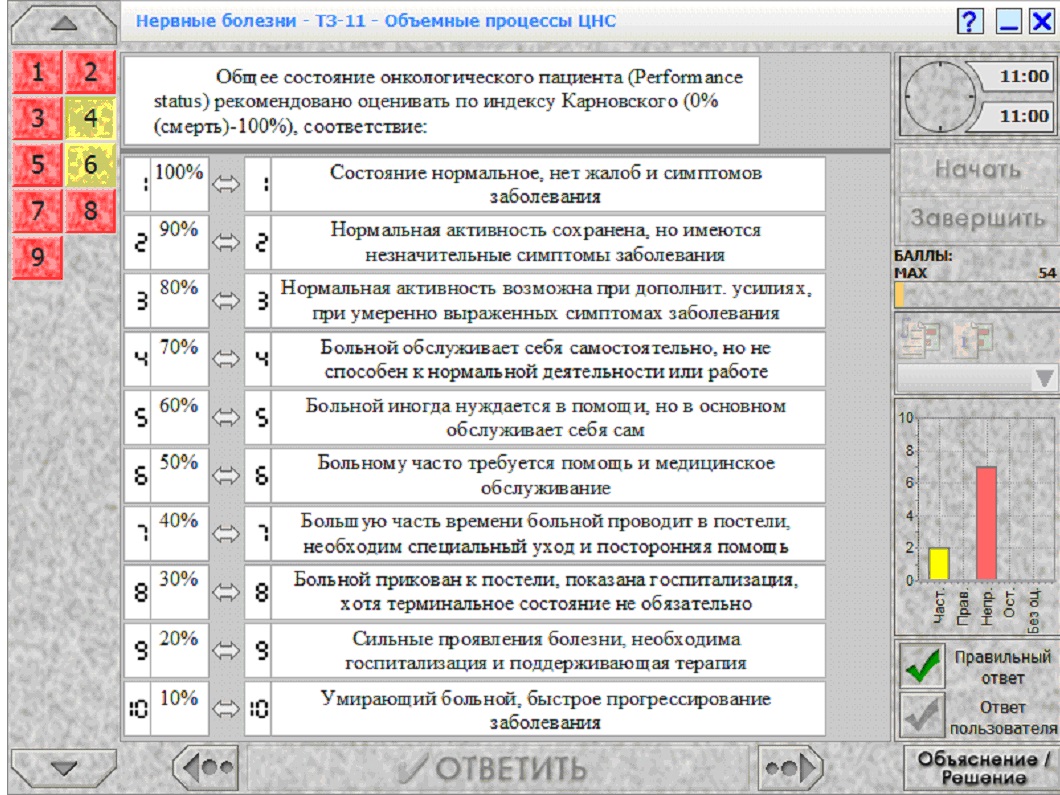Click the 30% percentage cell
The height and width of the screenshot is (795, 1060).
click(x=179, y=592)
